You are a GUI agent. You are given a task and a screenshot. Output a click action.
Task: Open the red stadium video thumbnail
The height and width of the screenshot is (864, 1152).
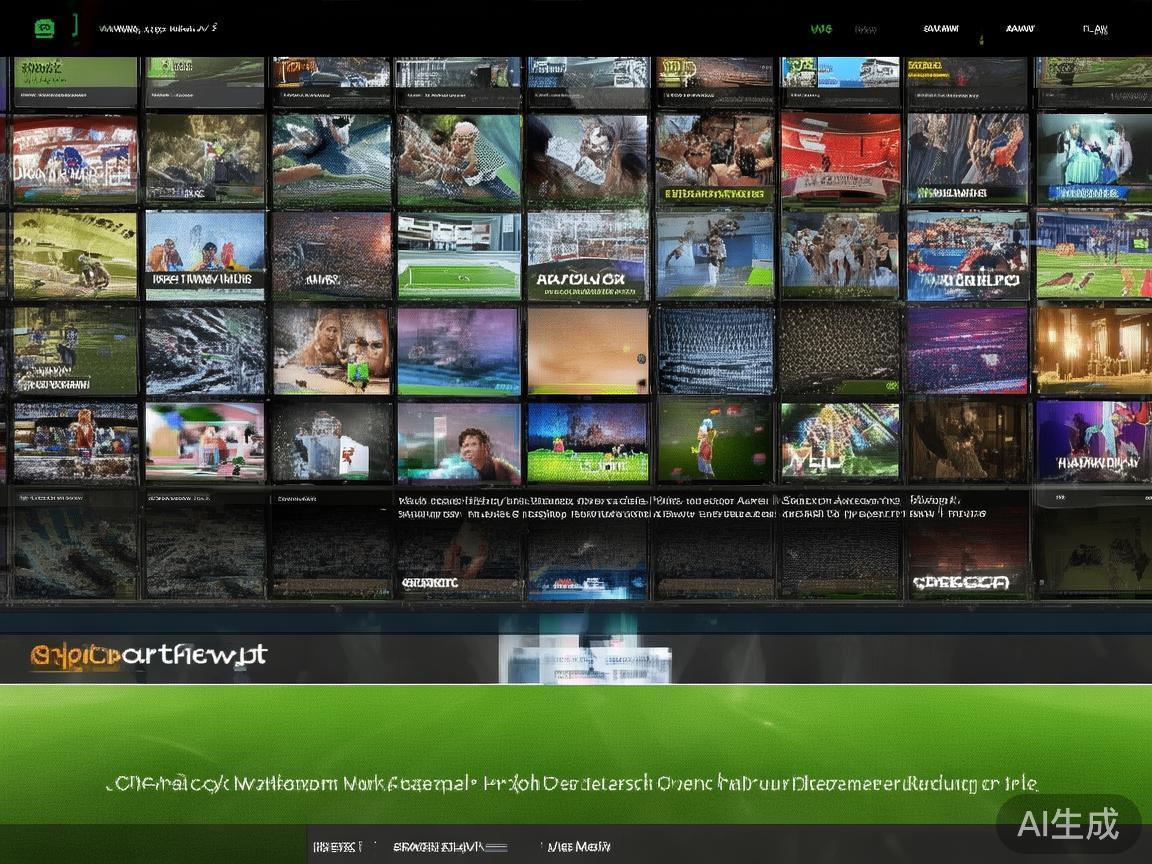840,158
